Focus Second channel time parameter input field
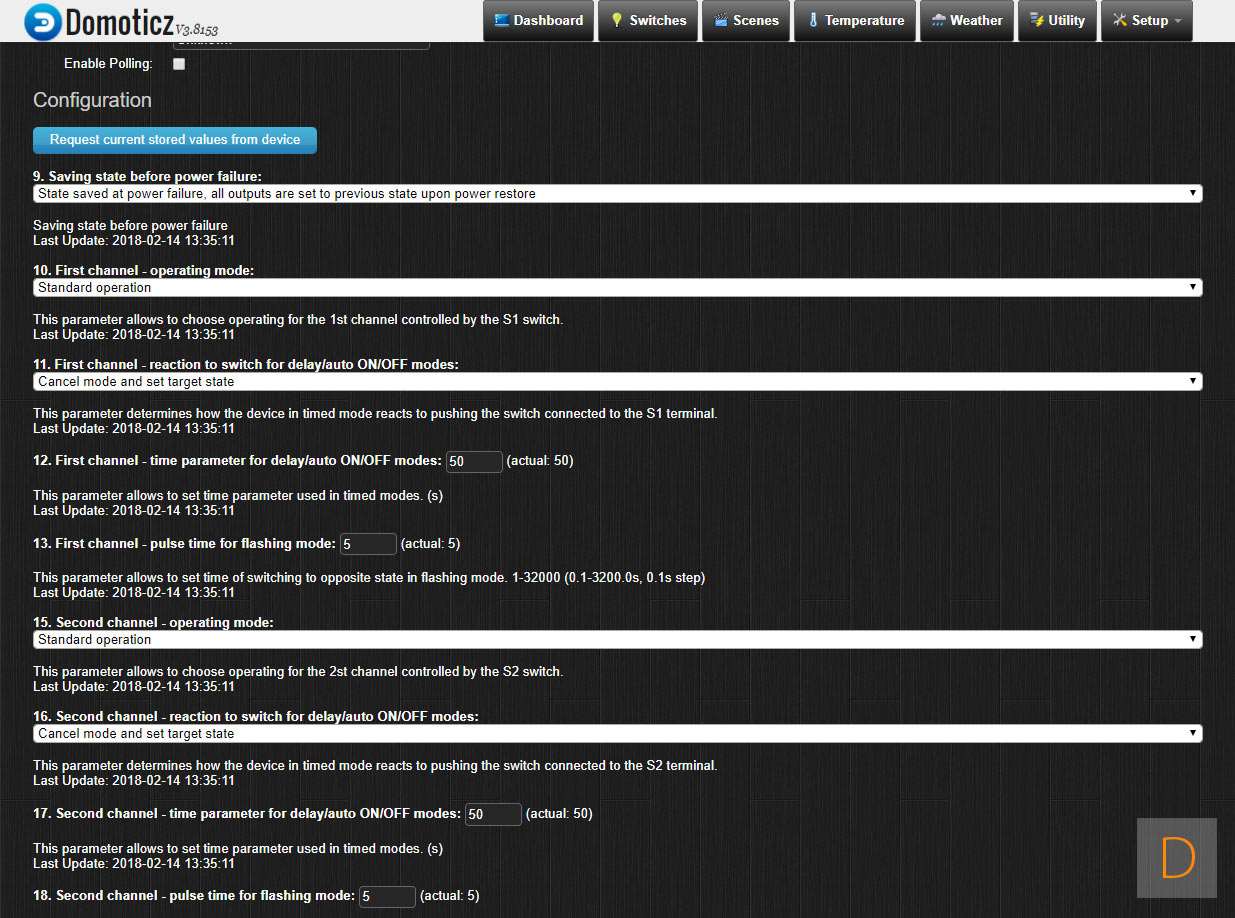The width and height of the screenshot is (1235, 918). (493, 814)
